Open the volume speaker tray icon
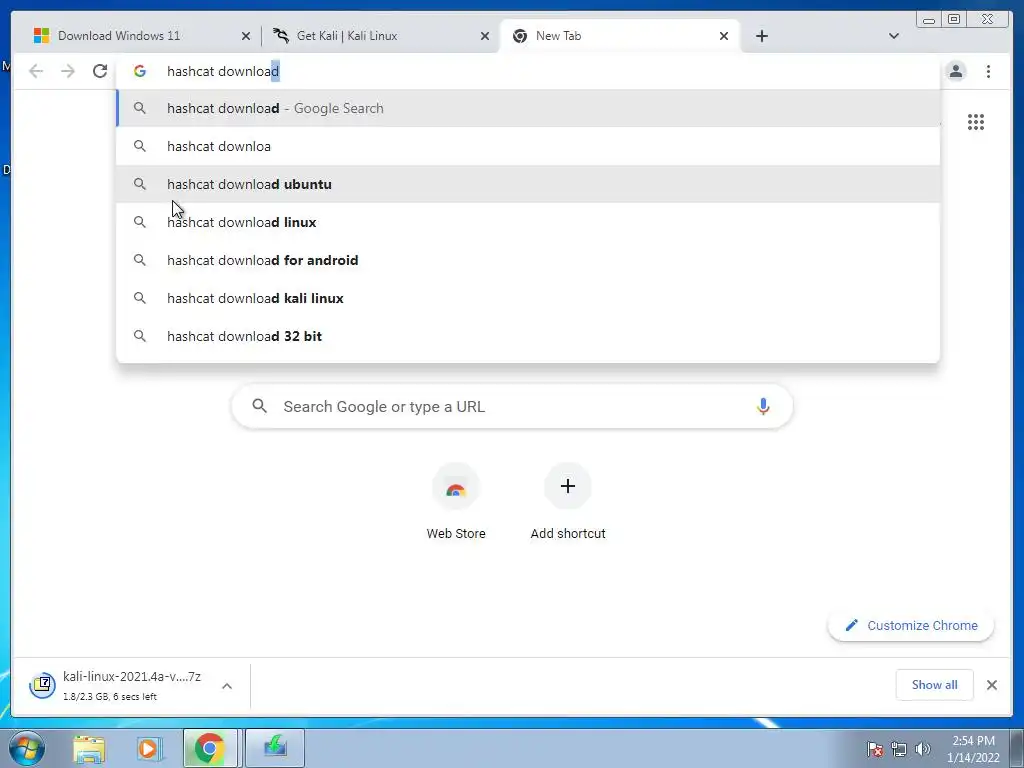This screenshot has width=1024, height=768. pyautogui.click(x=922, y=749)
